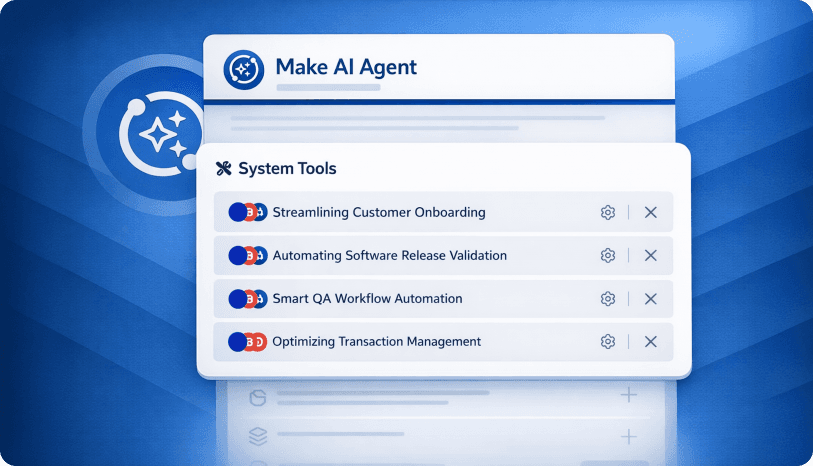Select the Automating Software Release Validation text
Viewport: 813px width, 466px height.
click(390, 256)
